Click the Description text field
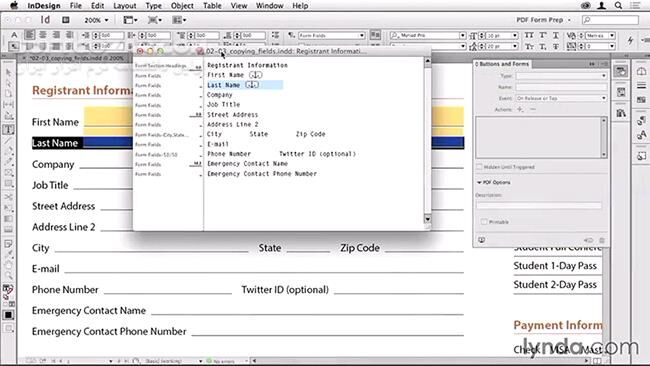 [x=539, y=205]
